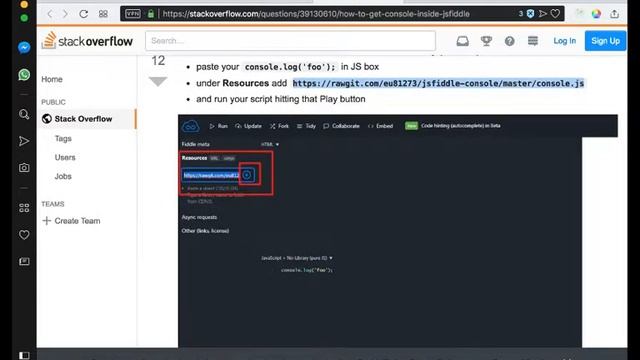Open the achievements trophy icon
The height and width of the screenshot is (360, 640).
[486, 41]
